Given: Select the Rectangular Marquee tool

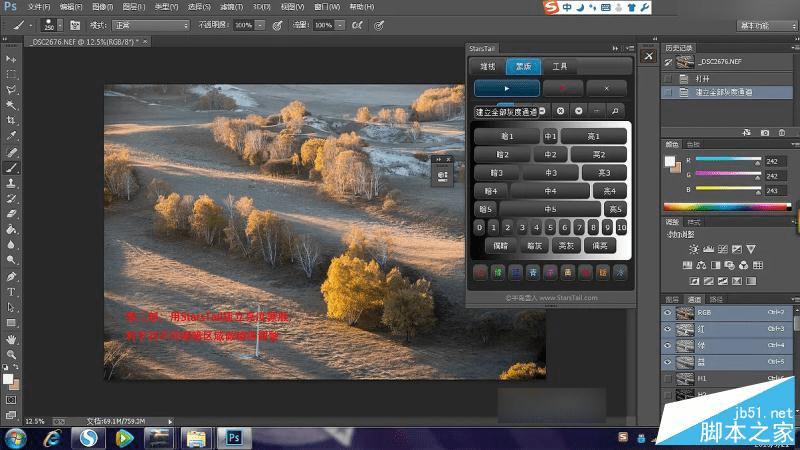Looking at the screenshot, I should tap(11, 74).
